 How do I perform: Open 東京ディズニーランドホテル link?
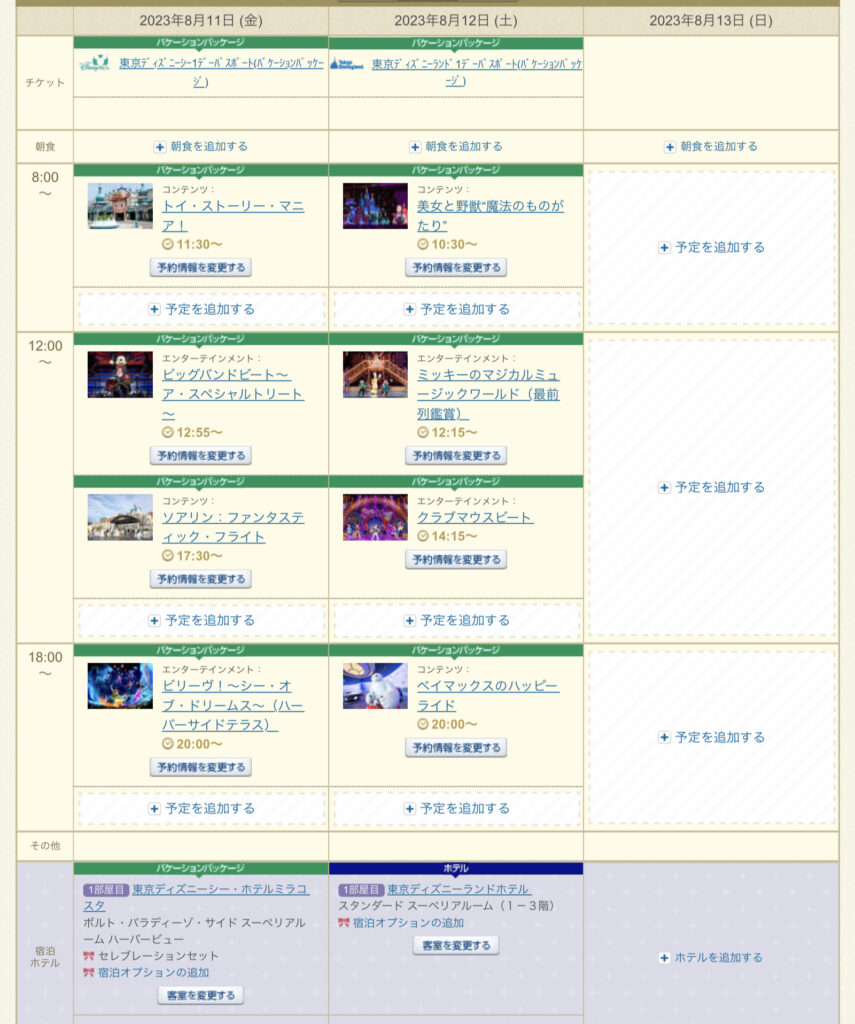pyautogui.click(x=459, y=889)
